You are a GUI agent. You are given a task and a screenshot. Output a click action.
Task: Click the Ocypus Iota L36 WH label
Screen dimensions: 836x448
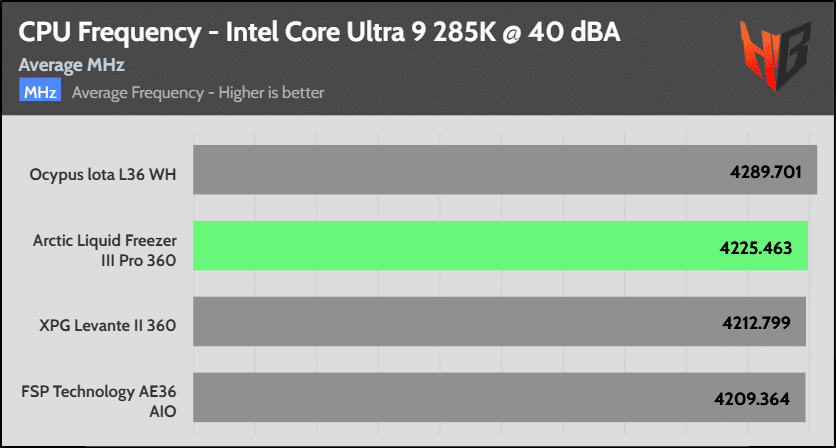click(103, 174)
